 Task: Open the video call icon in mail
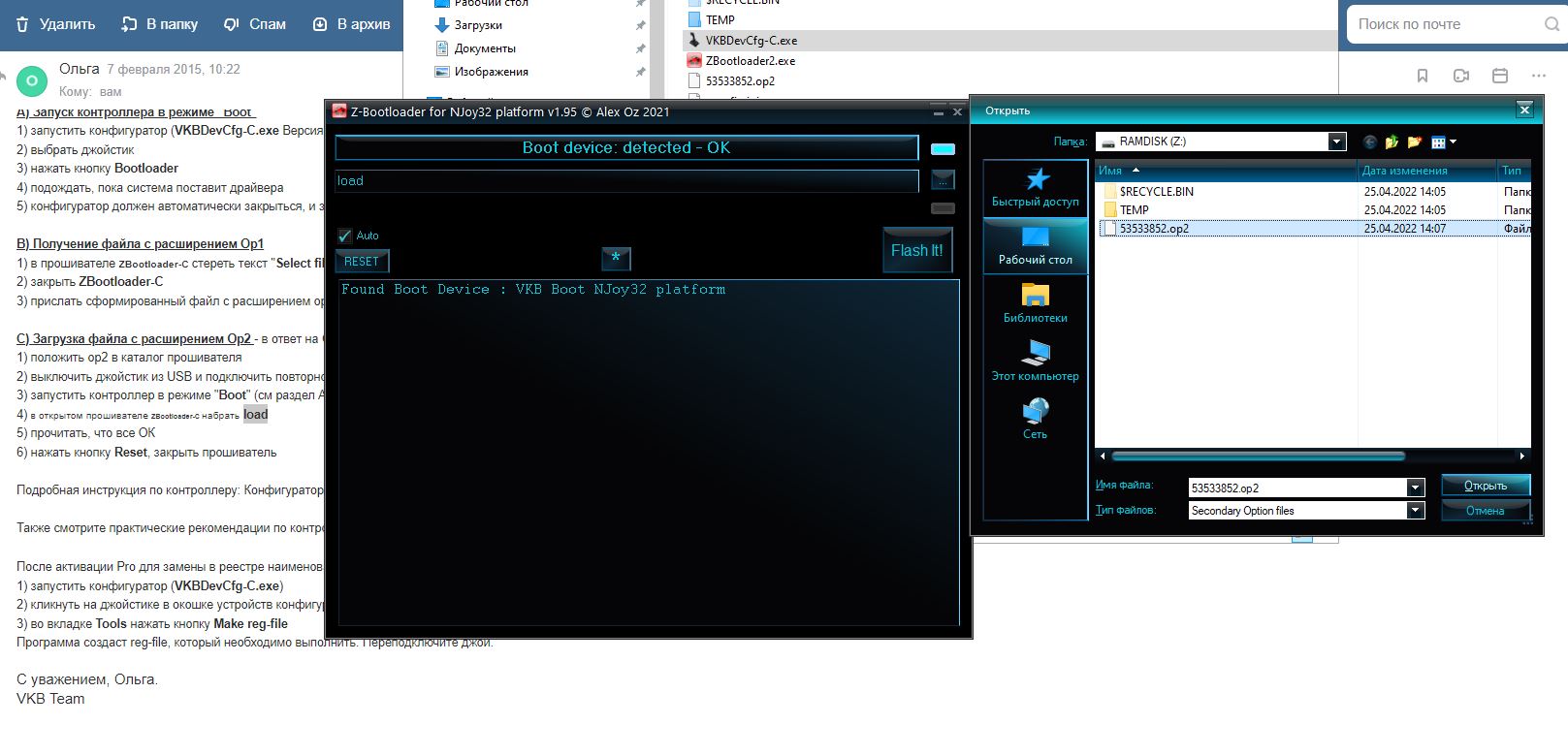(x=1461, y=76)
